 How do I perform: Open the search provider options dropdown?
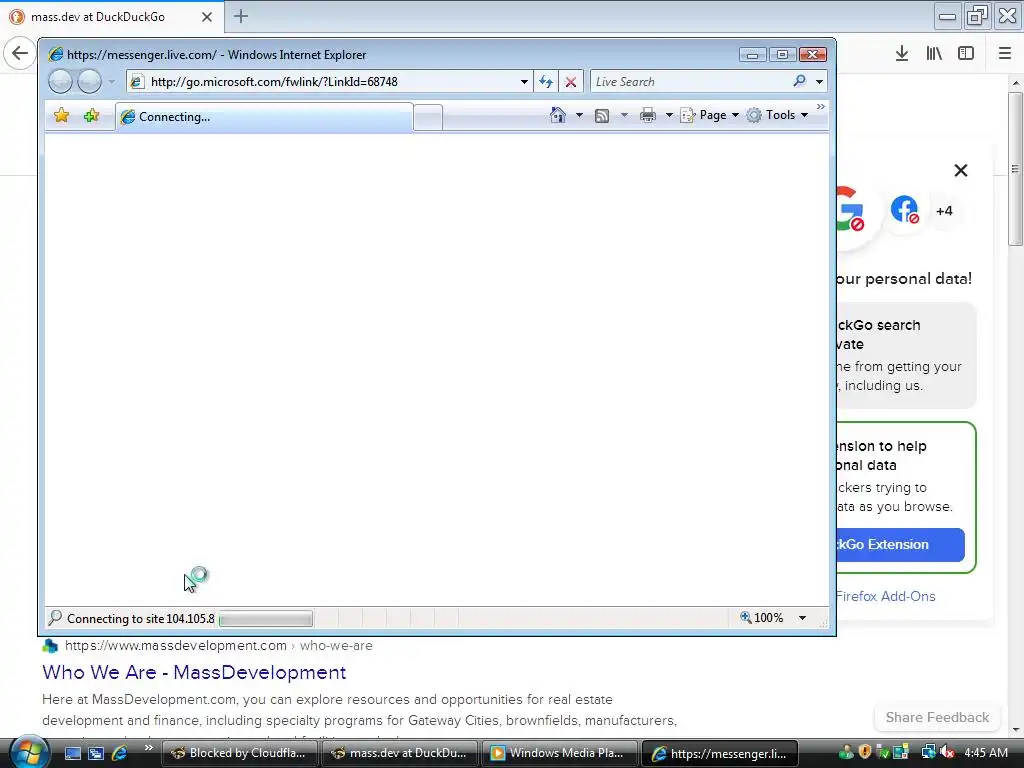click(x=819, y=82)
